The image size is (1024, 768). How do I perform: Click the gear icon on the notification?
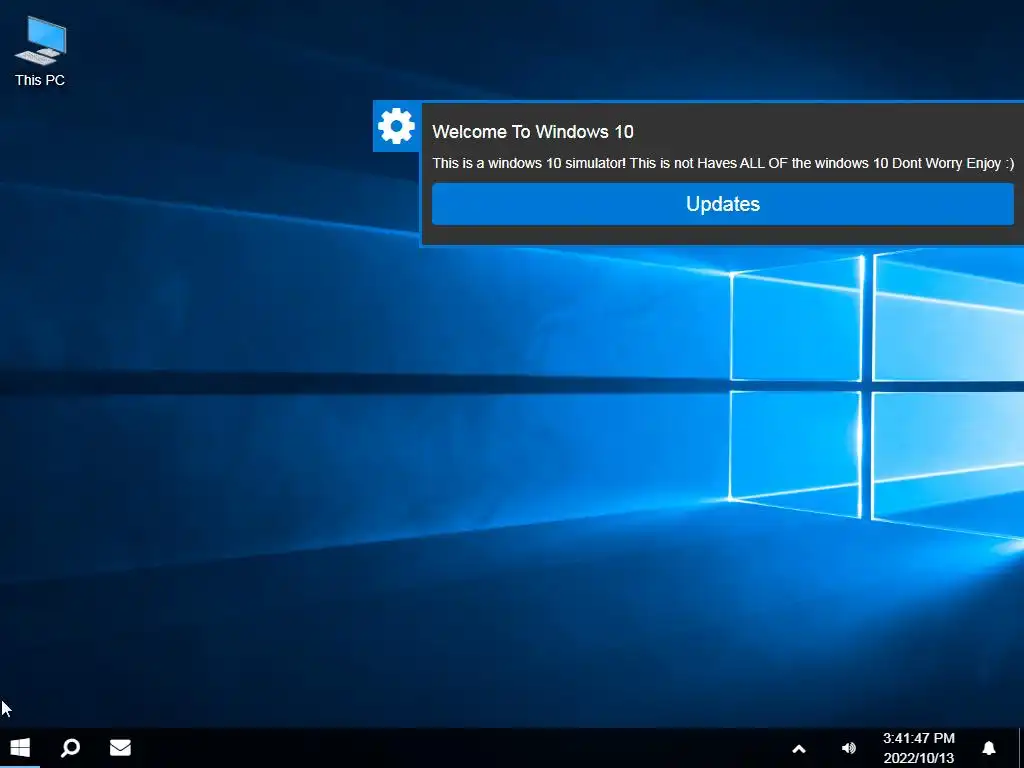click(396, 126)
